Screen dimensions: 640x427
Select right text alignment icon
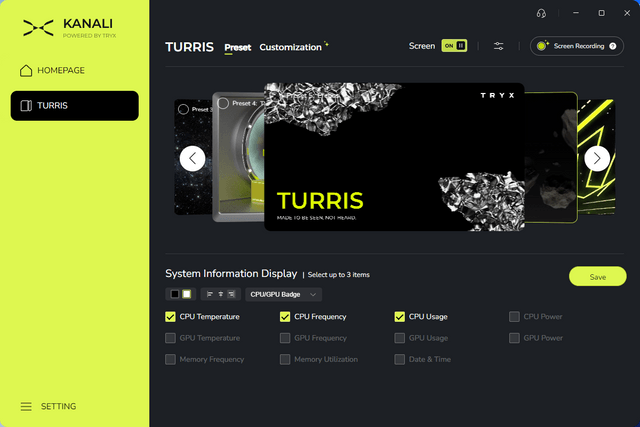click(231, 294)
